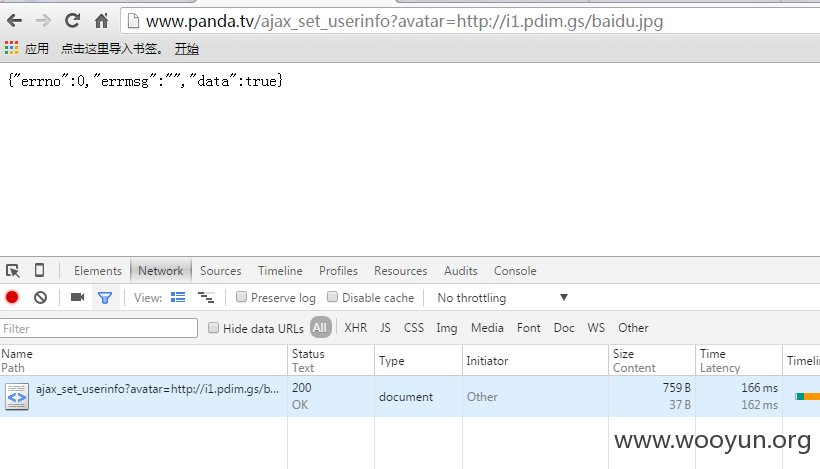Filter requests by XHR
This screenshot has height=469, width=820.
(356, 328)
